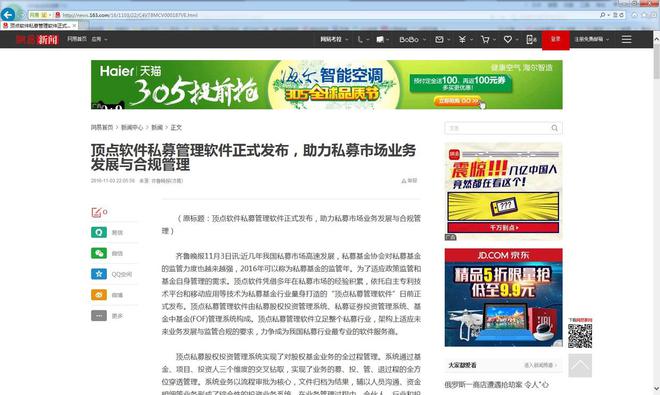Viewport: 660px width, 395px height.
Task: Open the shopping cart icon in navbar
Action: (x=485, y=39)
